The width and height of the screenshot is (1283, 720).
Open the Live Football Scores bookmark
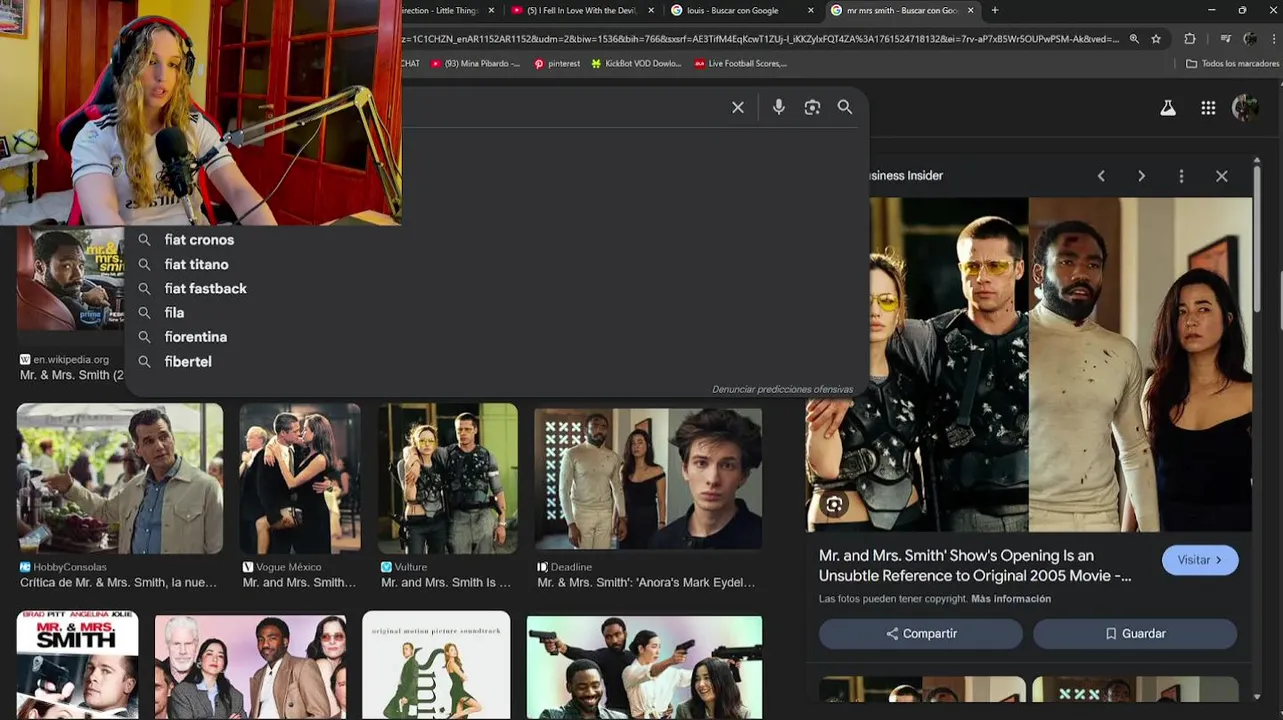point(741,63)
